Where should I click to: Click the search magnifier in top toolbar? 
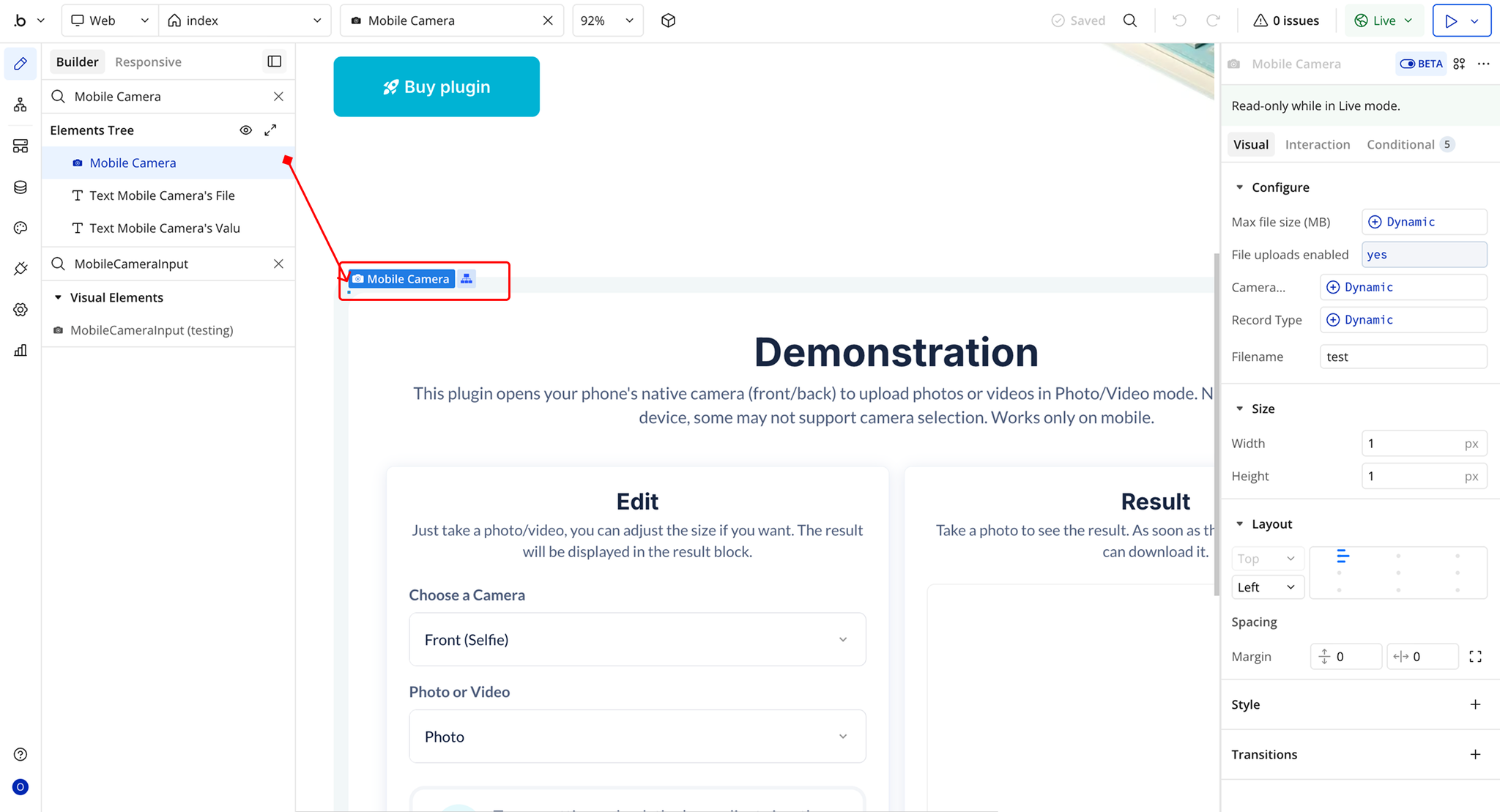coord(1130,21)
